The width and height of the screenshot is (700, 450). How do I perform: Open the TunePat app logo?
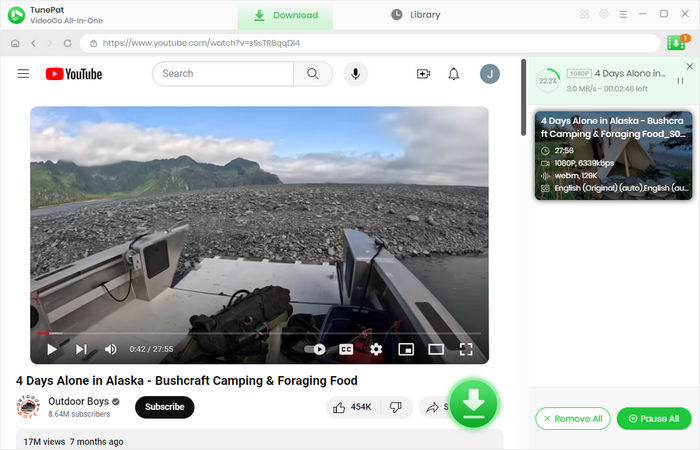coord(17,15)
